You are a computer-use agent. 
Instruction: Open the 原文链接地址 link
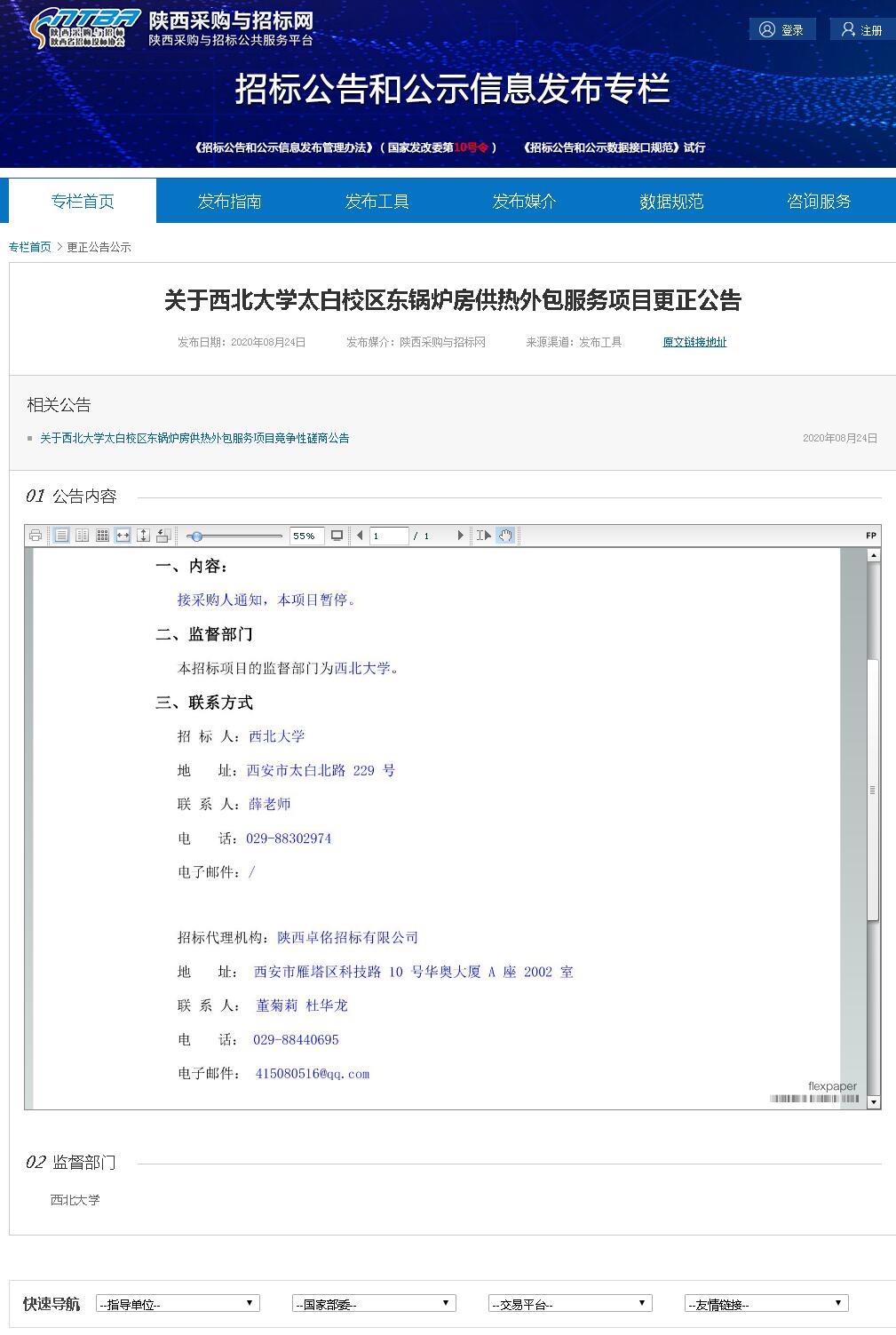point(694,342)
